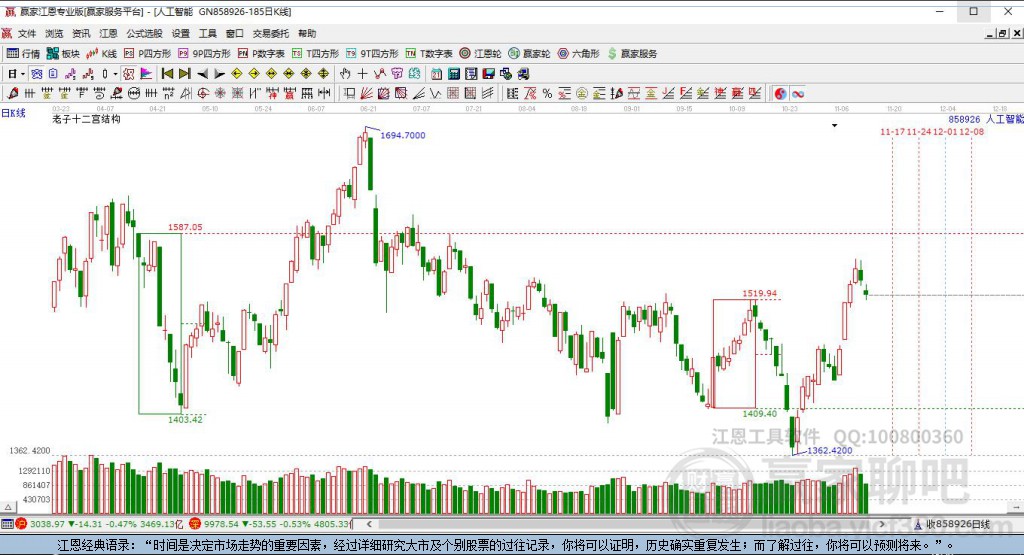
Task: Open the 六角形 hexagon tool
Action: point(579,54)
